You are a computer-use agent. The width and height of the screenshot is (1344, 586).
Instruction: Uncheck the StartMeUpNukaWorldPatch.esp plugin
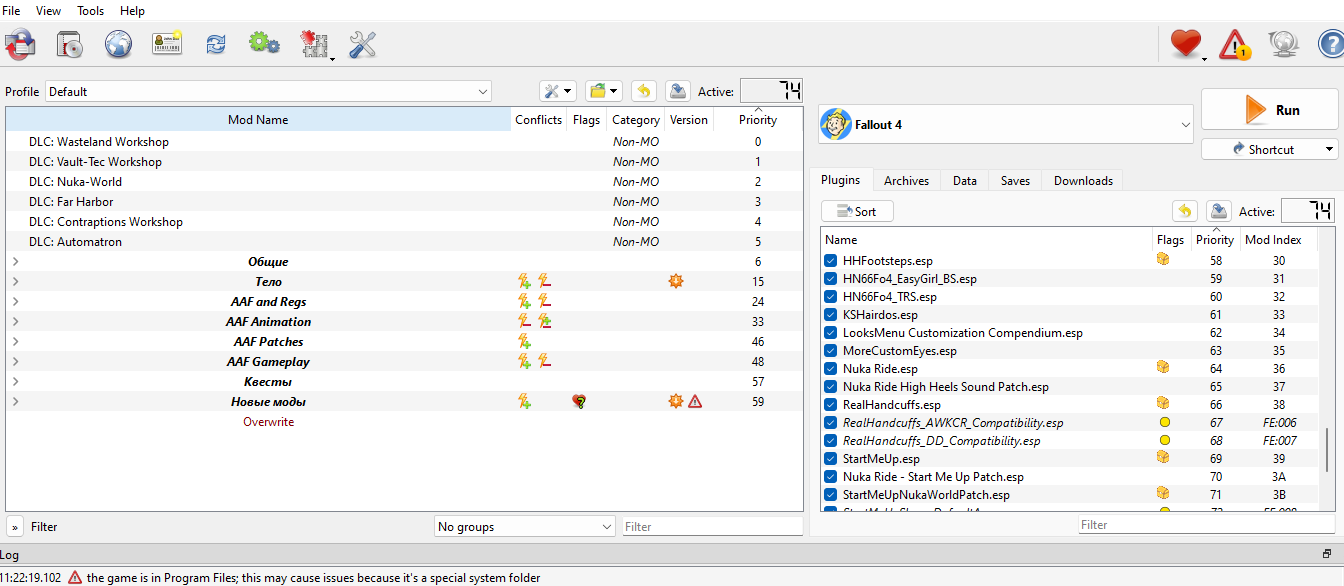830,494
